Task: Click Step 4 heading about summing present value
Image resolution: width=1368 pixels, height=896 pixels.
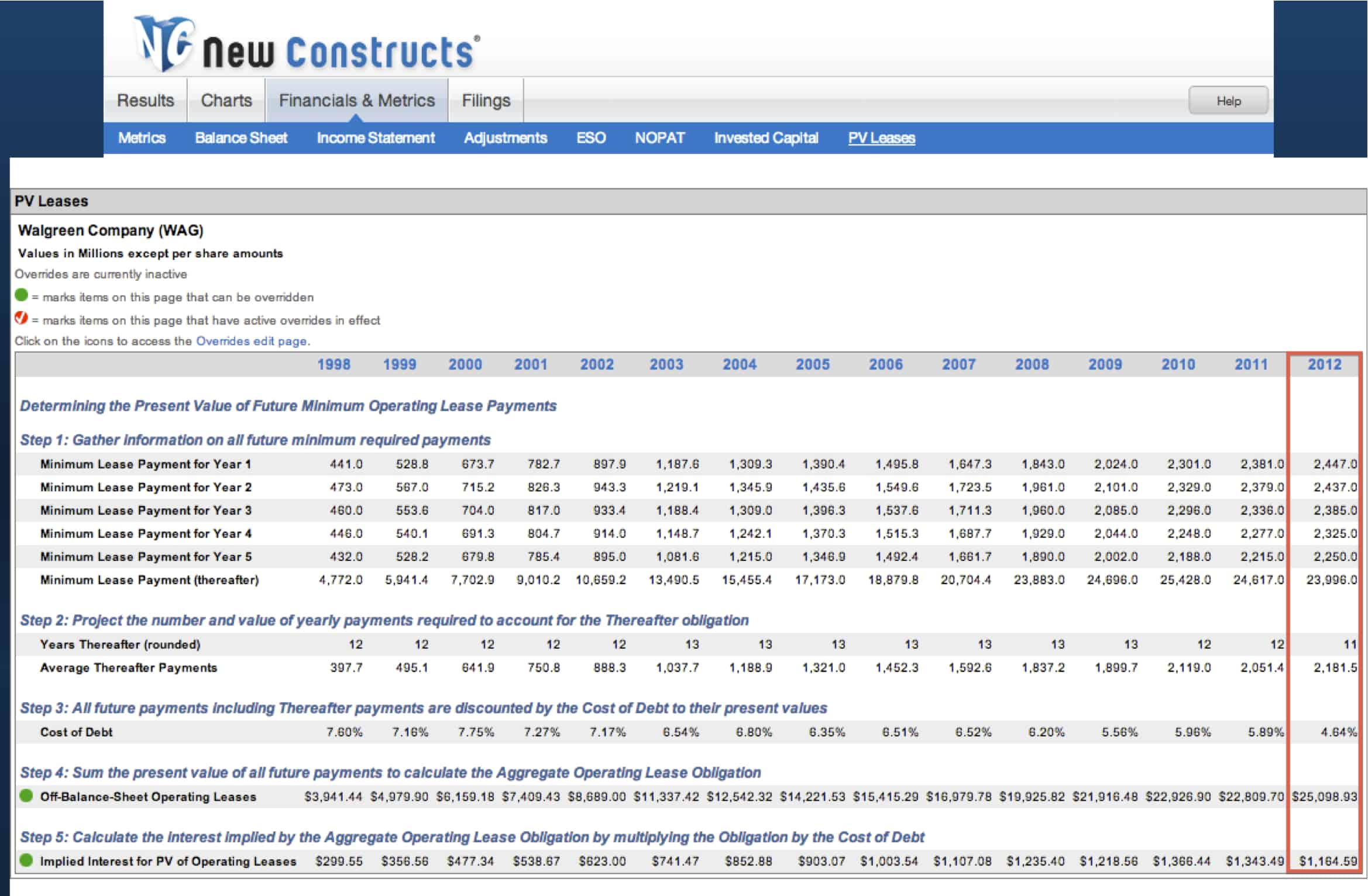Action: (x=390, y=773)
